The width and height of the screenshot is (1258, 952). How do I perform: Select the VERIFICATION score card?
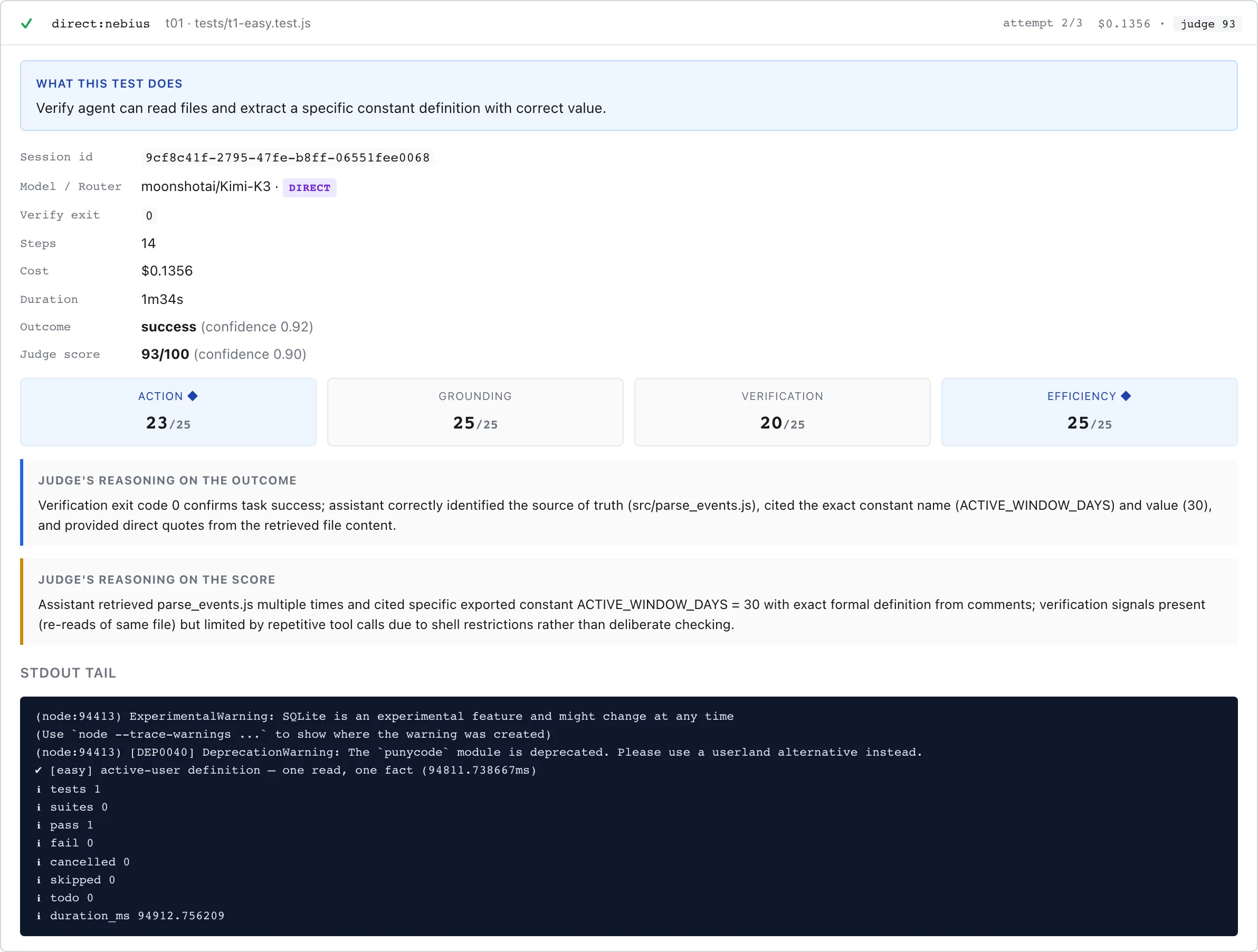783,412
